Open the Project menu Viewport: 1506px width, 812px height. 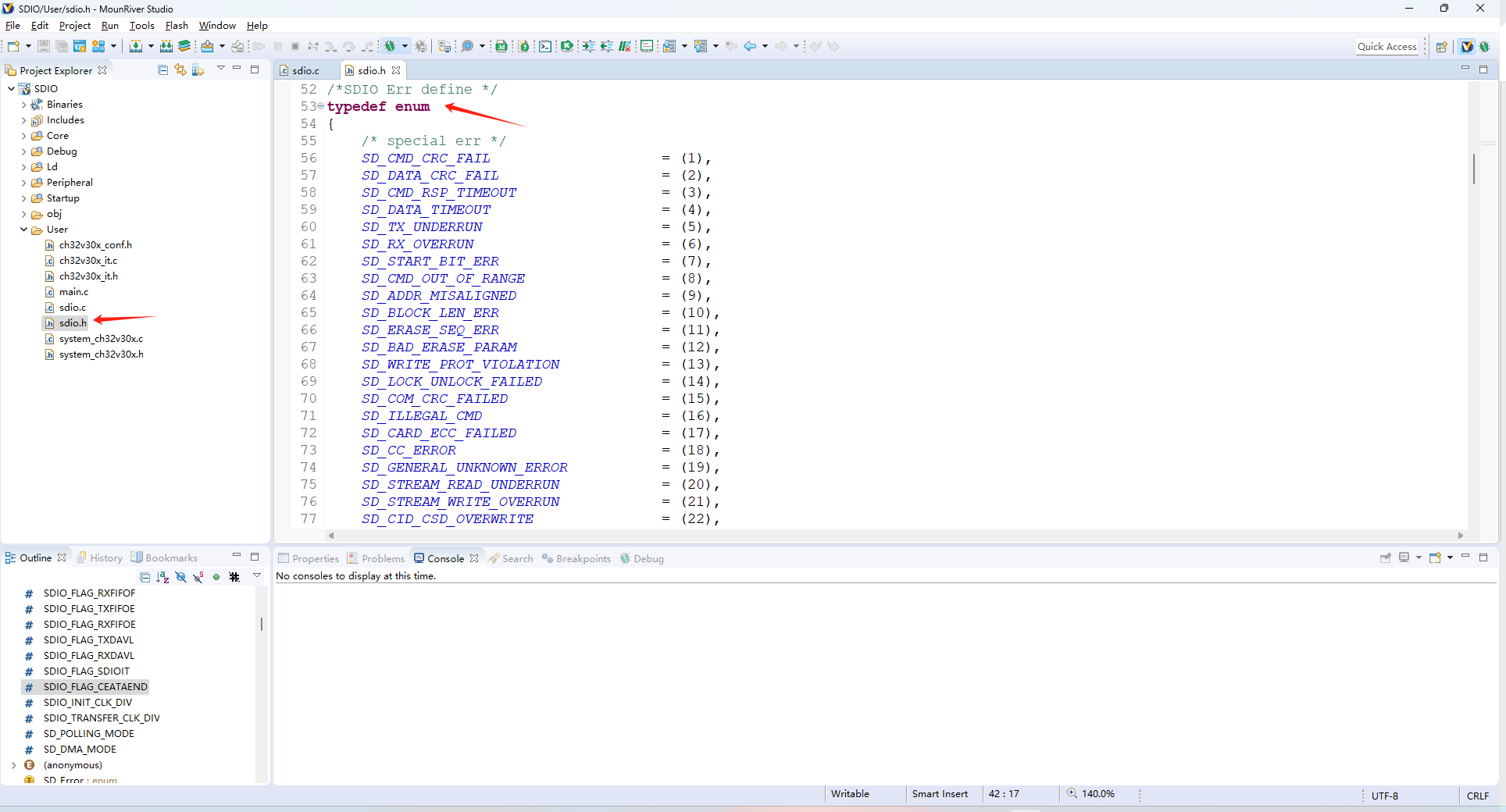click(x=75, y=25)
